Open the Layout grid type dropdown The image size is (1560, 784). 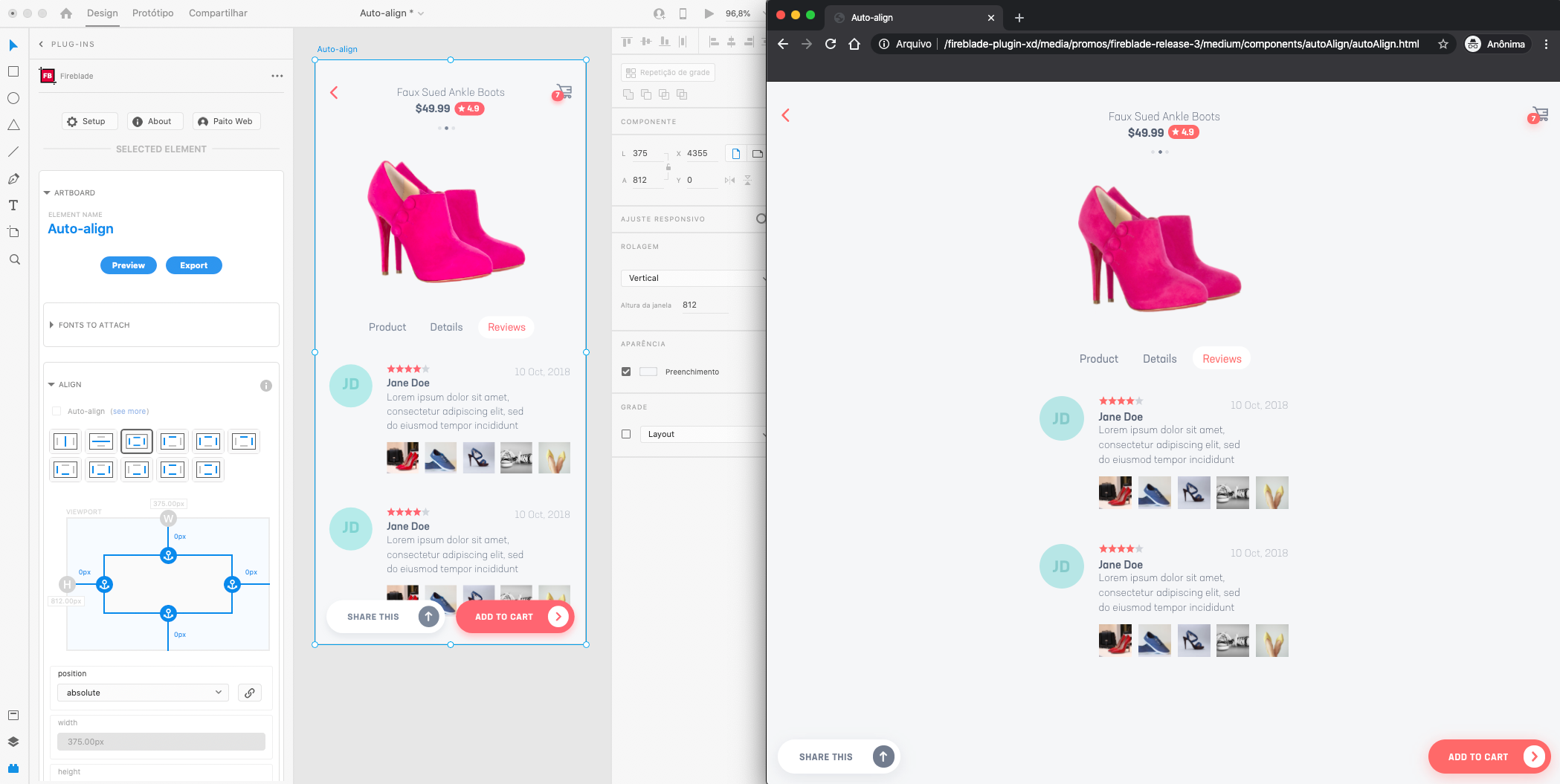coord(703,434)
